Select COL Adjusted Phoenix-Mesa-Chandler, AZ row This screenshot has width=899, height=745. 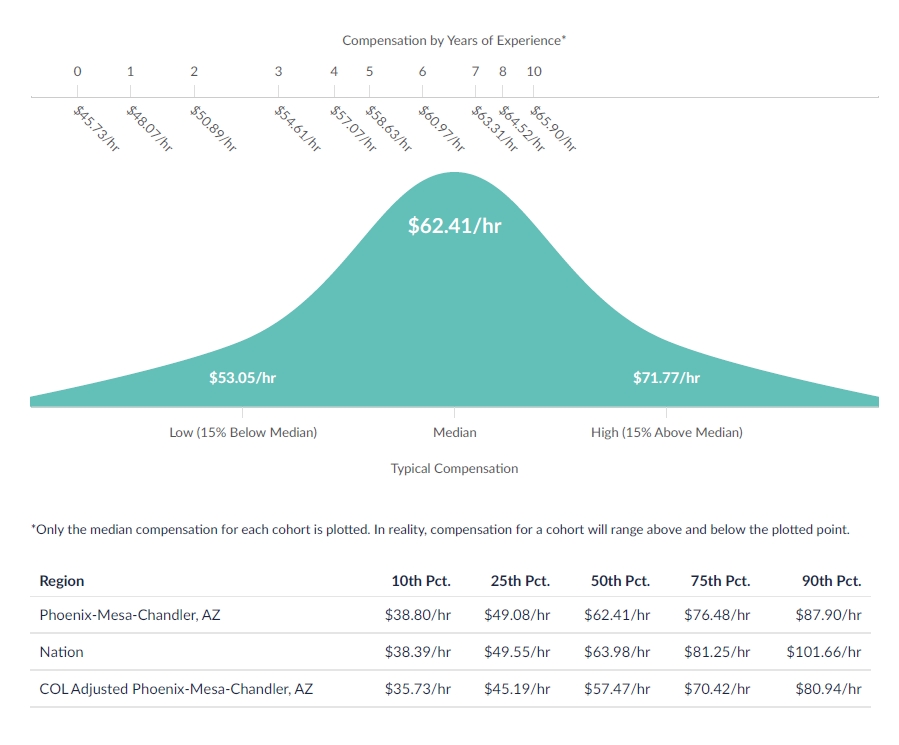coord(450,689)
